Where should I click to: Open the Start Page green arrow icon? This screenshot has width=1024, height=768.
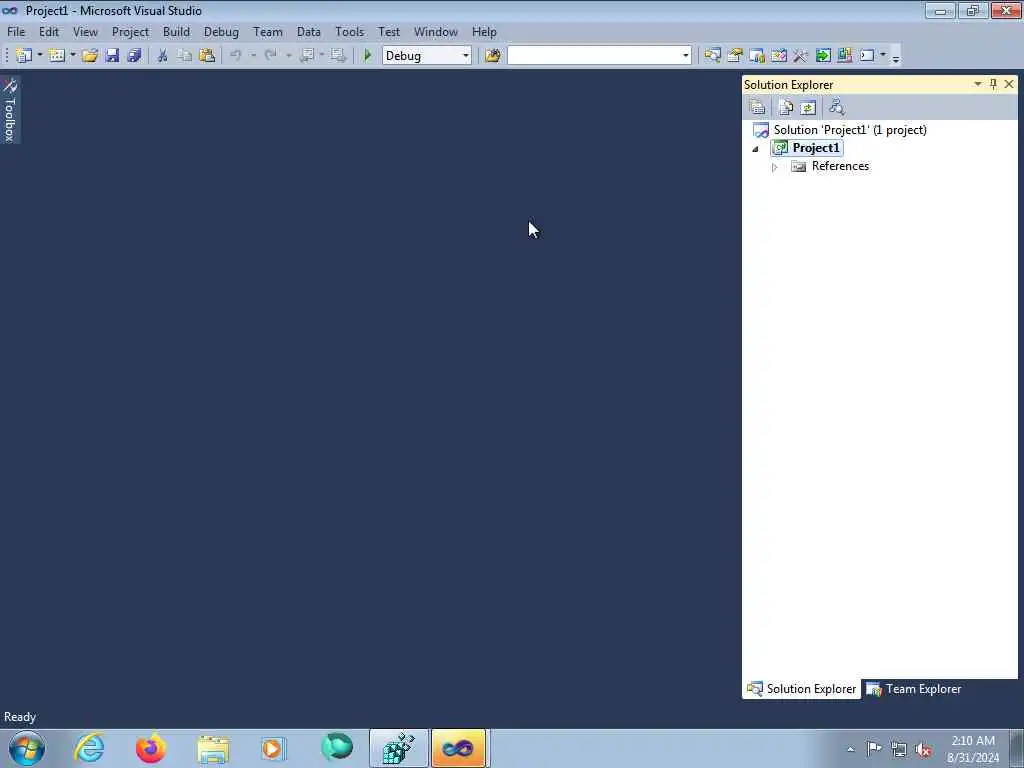[x=823, y=56]
